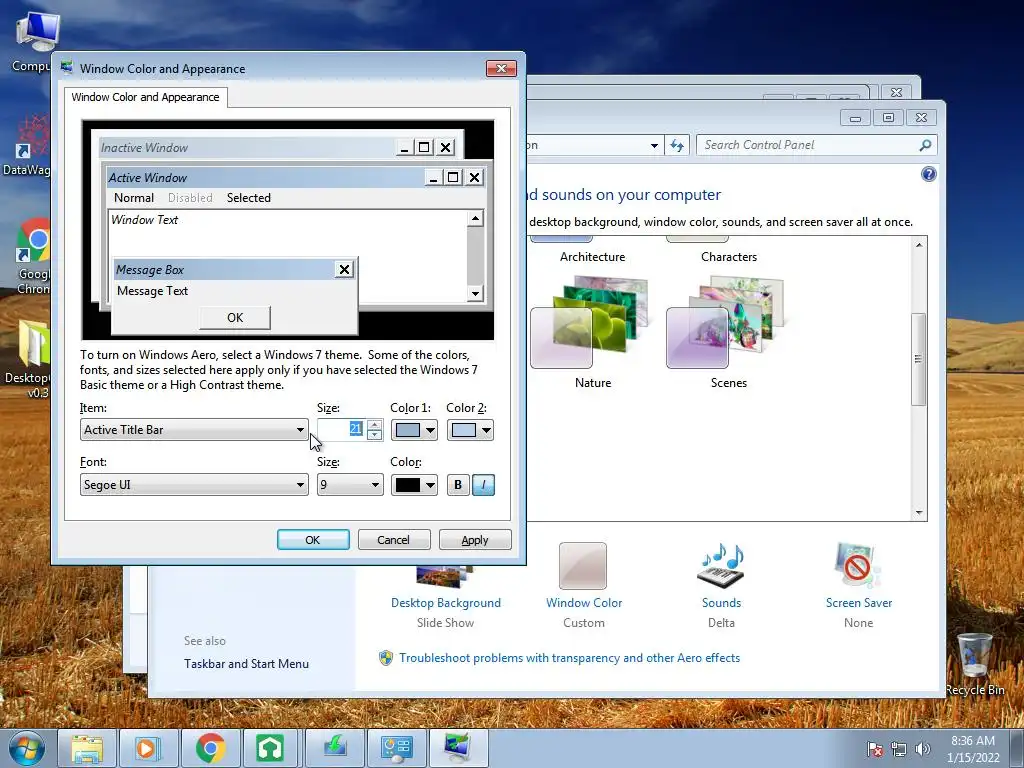The width and height of the screenshot is (1024, 768).
Task: Open Troubleshoot problems with transparency link
Action: point(569,658)
